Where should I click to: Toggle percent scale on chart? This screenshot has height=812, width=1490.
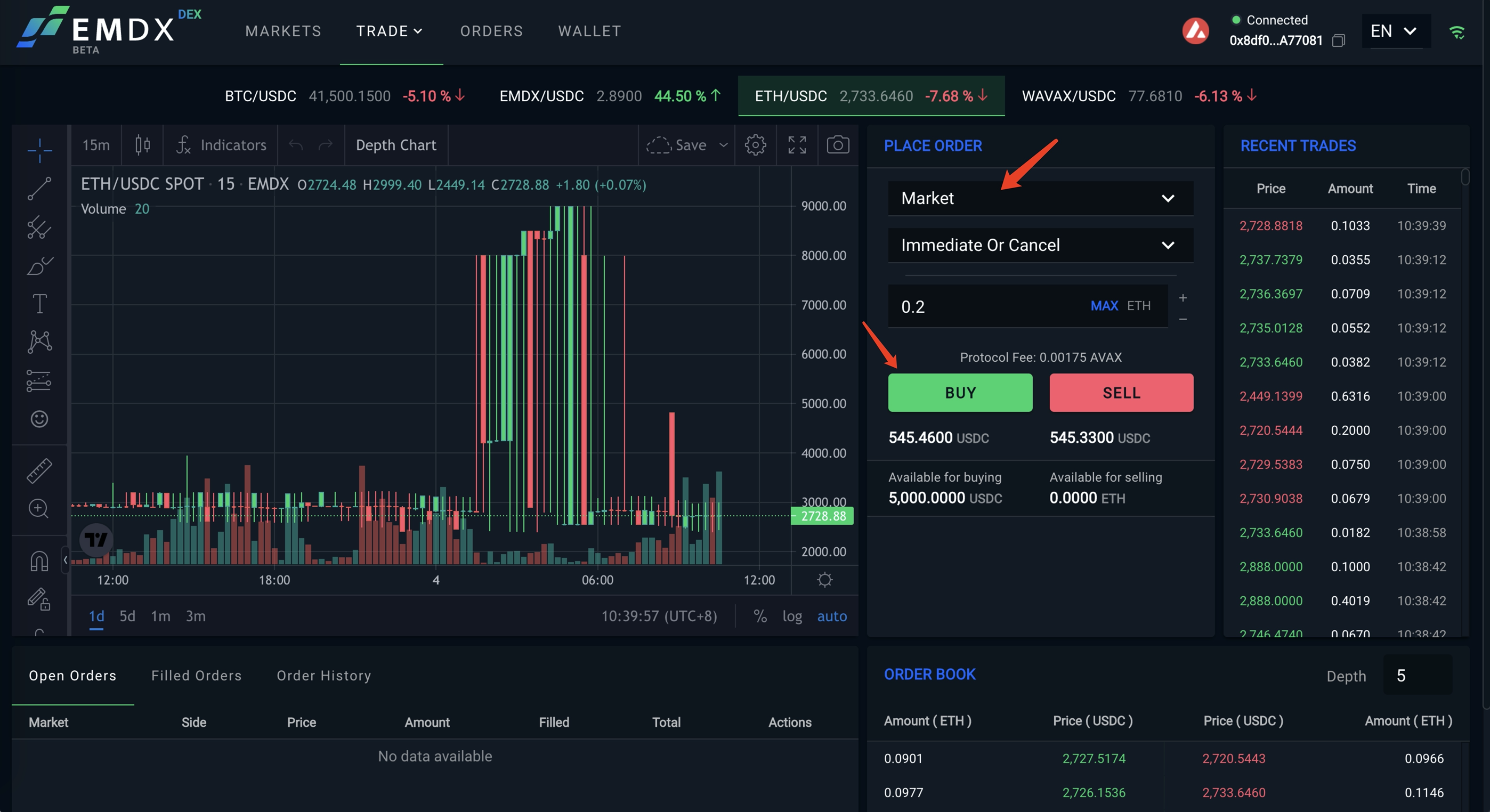pos(760,616)
